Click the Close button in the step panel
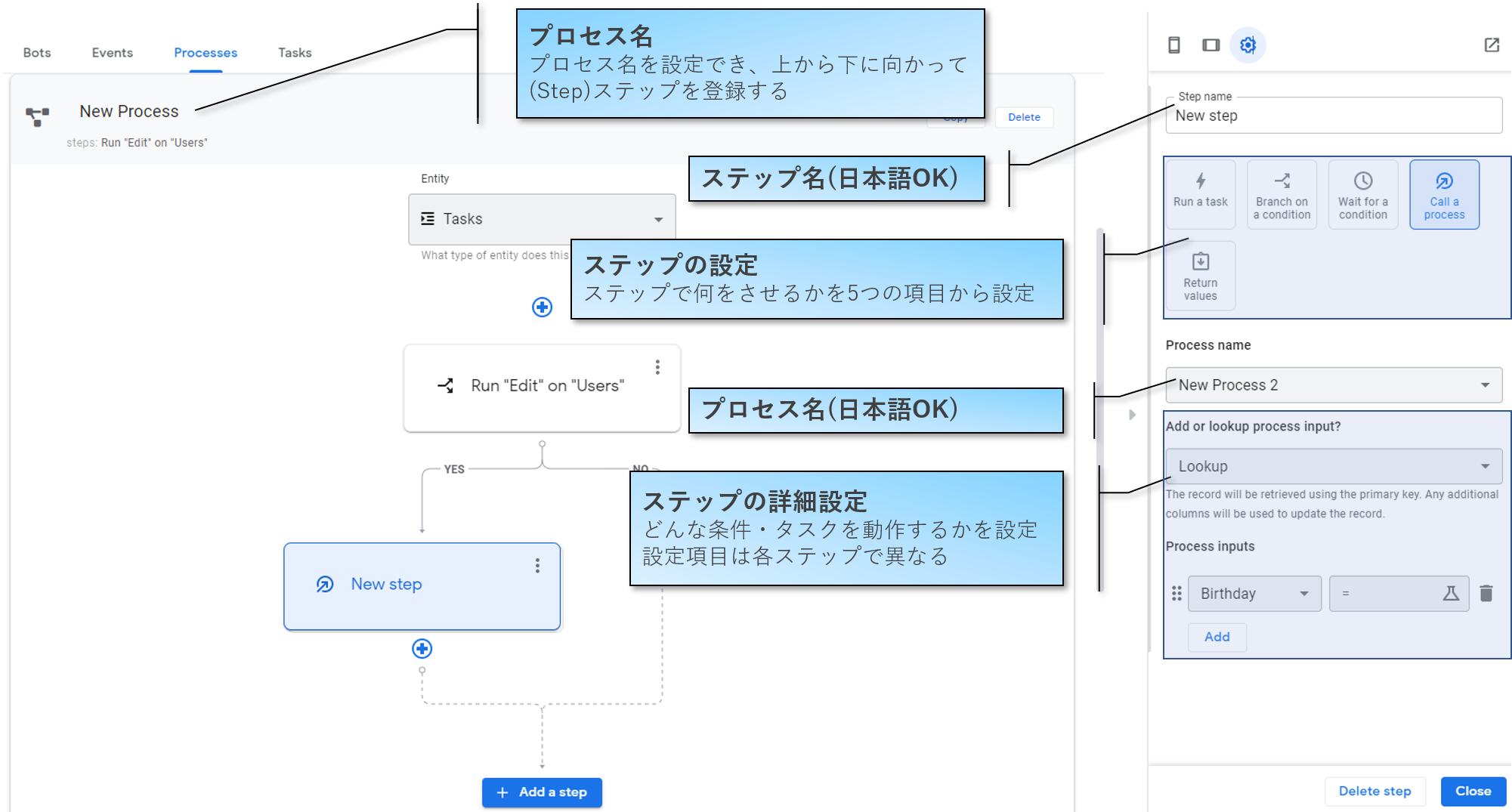 tap(1472, 791)
